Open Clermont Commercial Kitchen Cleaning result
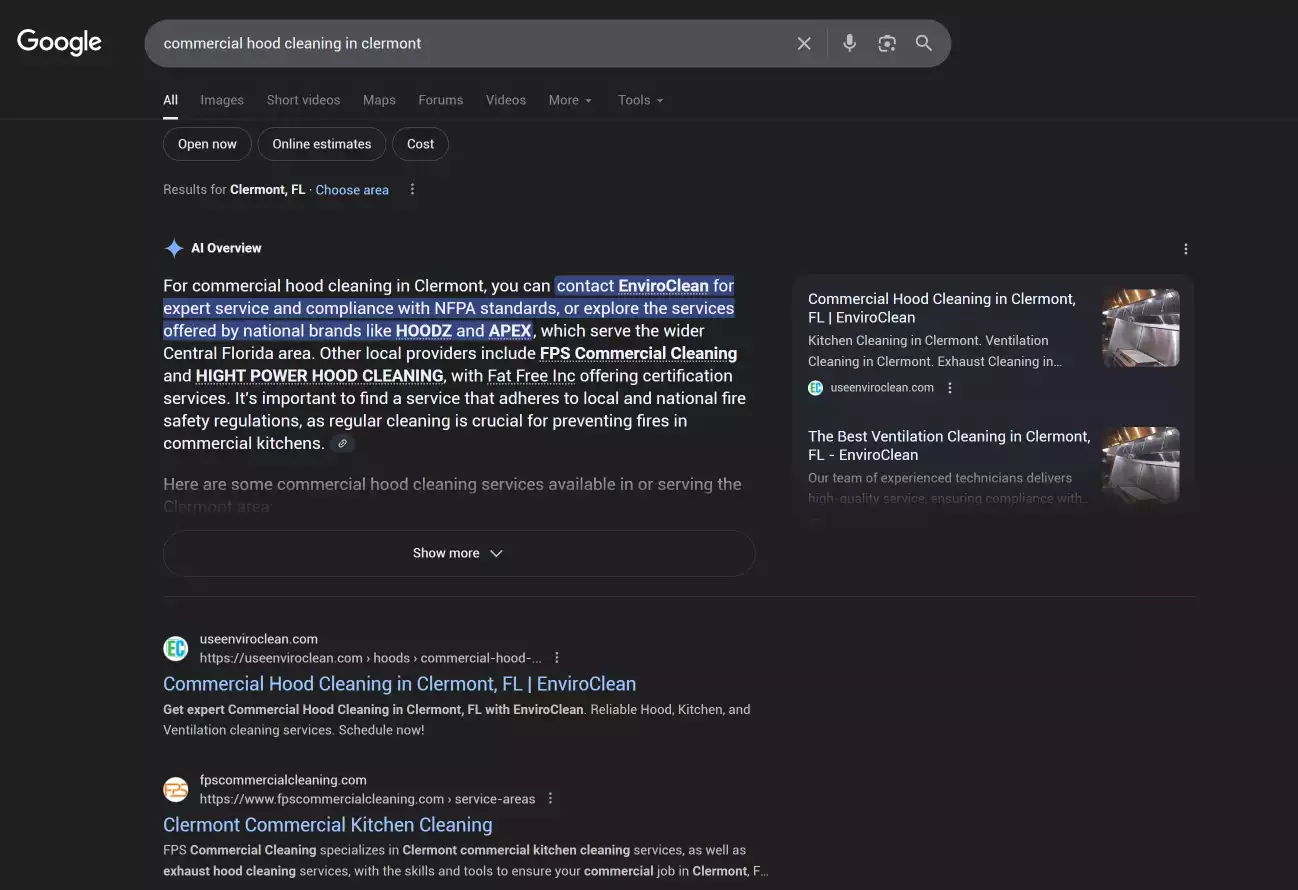 pyautogui.click(x=328, y=825)
